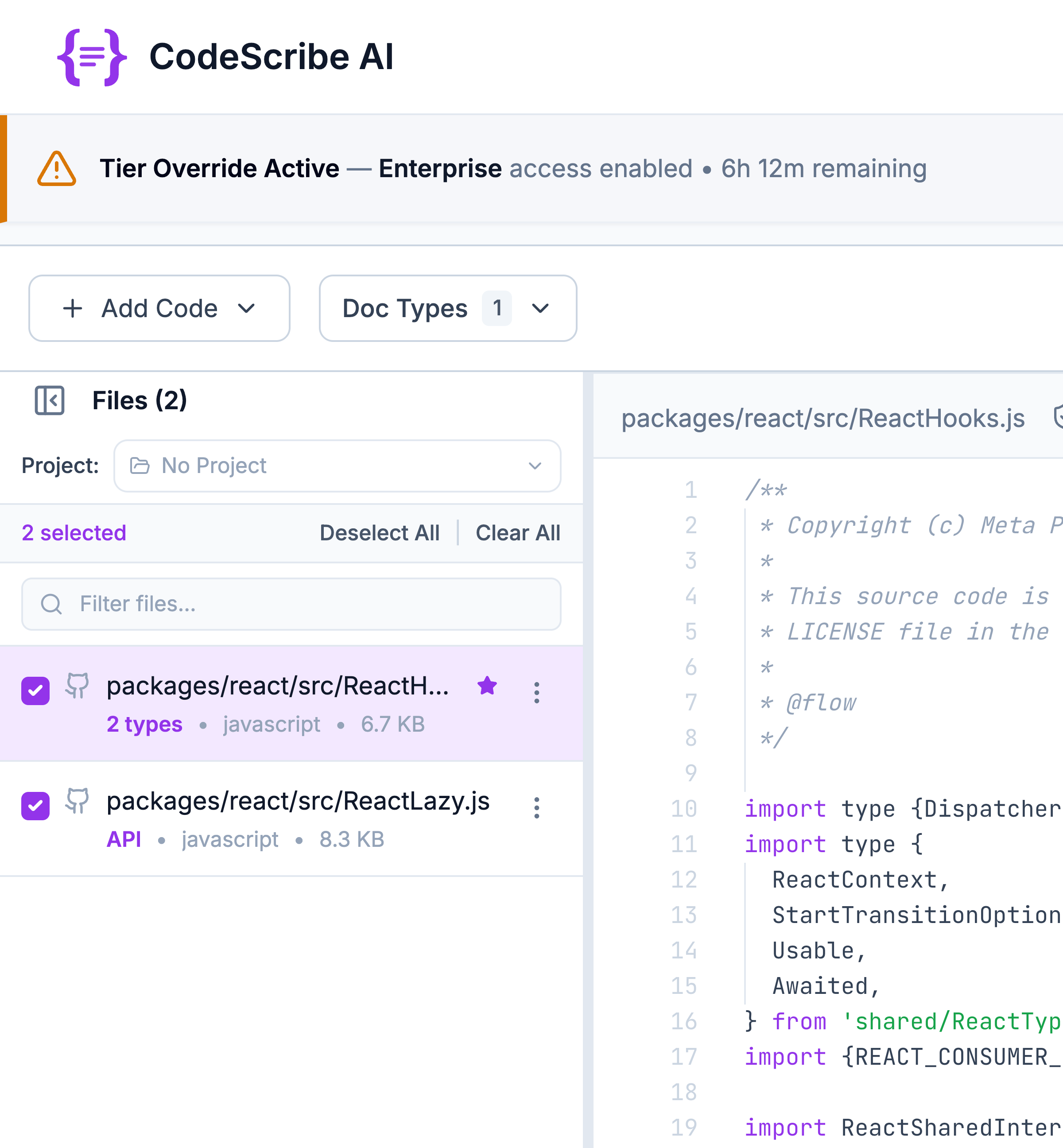The width and height of the screenshot is (1063, 1148).
Task: Select the ReactLazy.js file entry
Action: [298, 801]
